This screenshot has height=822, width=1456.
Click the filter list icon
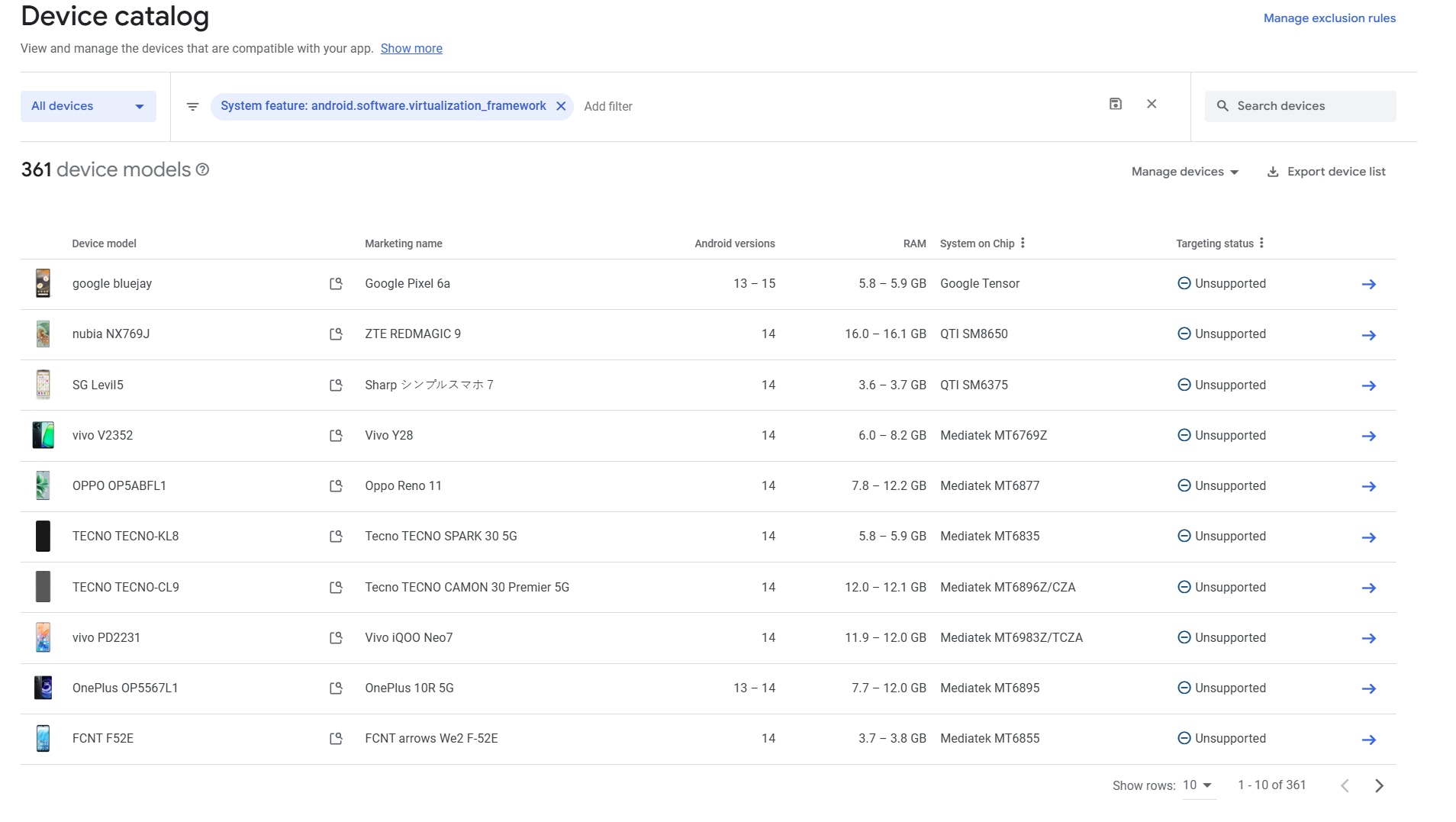pyautogui.click(x=192, y=107)
